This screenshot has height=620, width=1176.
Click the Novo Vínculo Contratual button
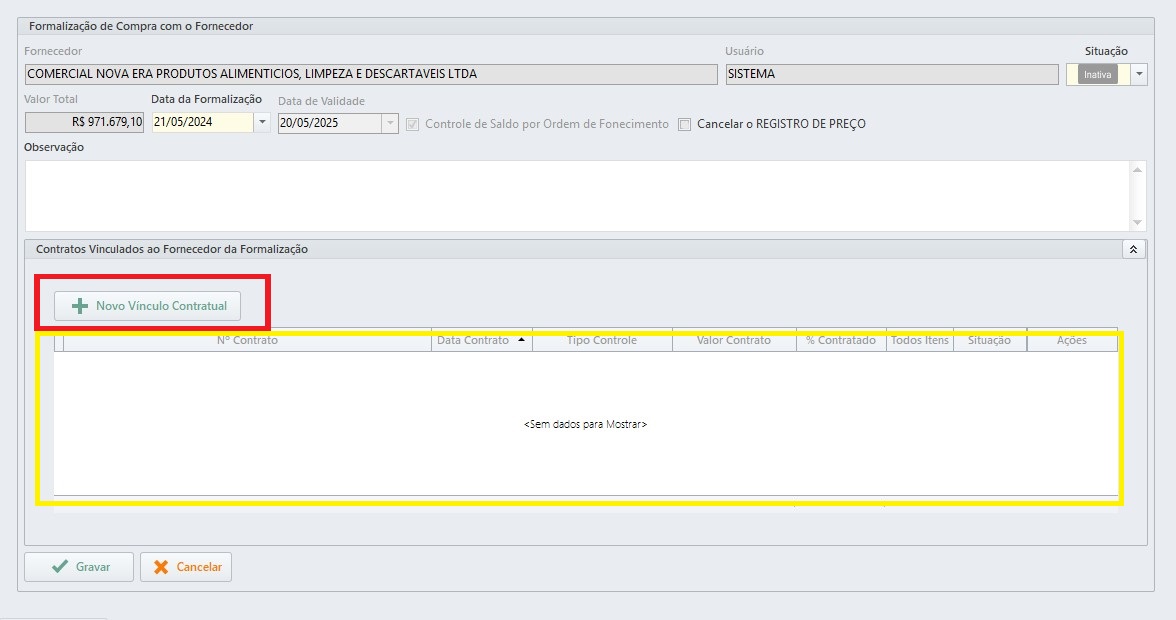(x=147, y=306)
